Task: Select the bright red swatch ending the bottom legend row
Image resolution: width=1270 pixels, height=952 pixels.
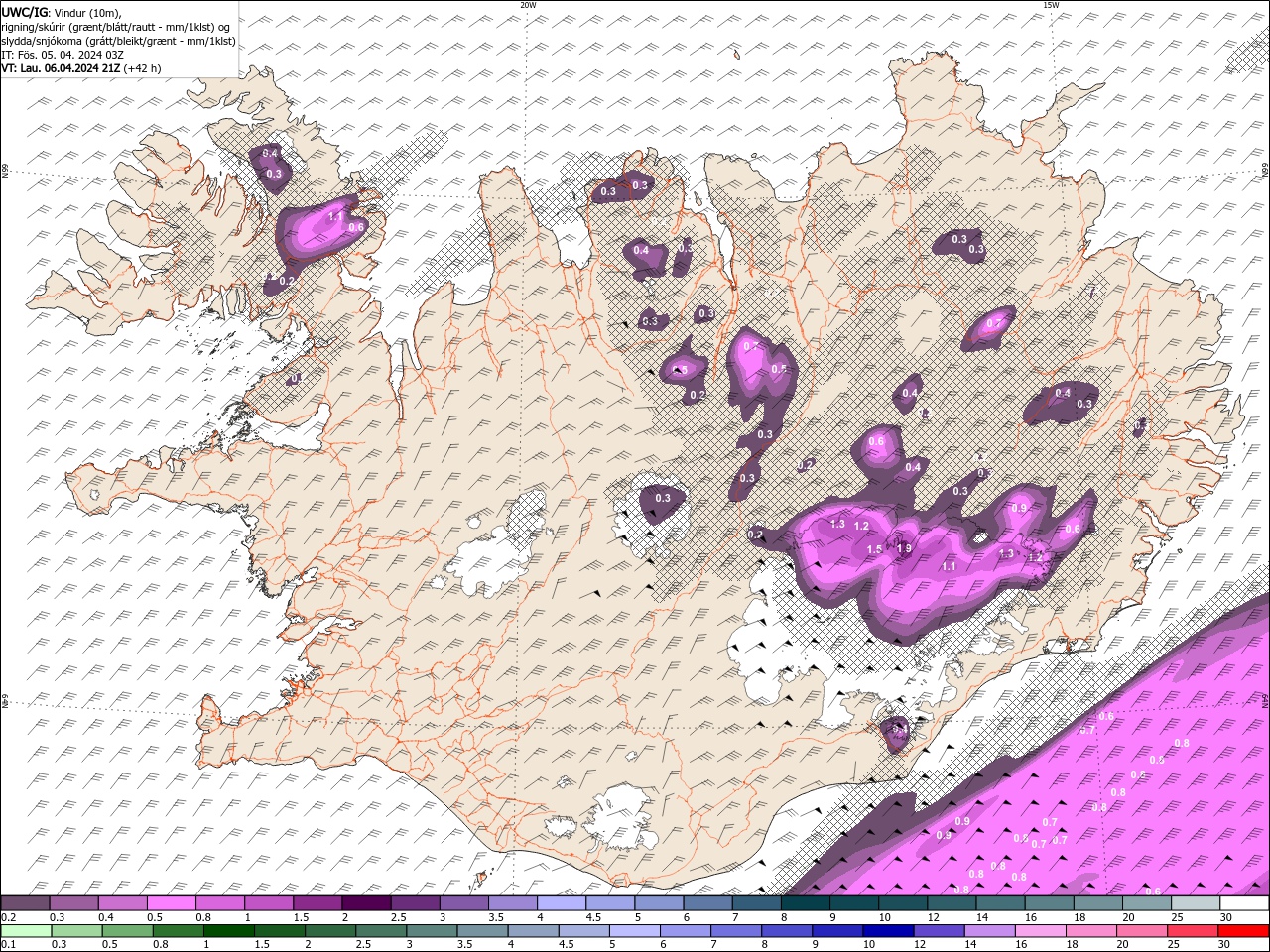Action: click(1244, 931)
